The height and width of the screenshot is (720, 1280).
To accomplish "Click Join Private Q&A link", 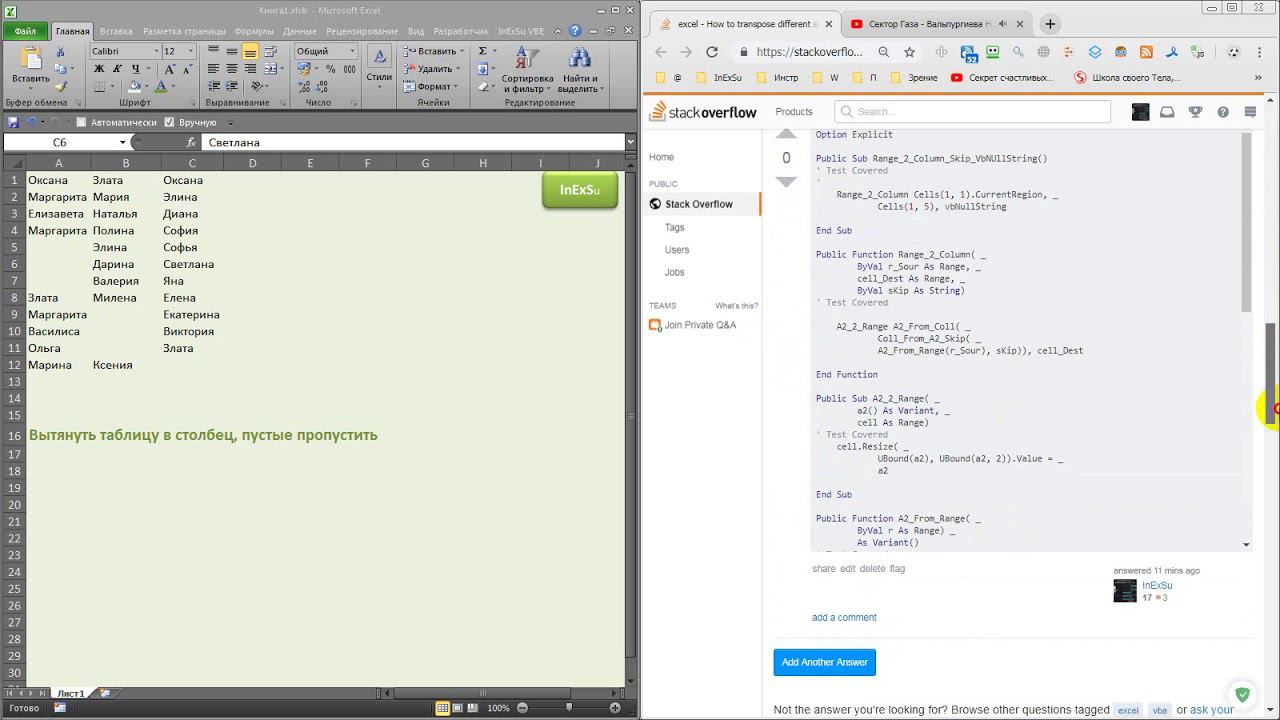I will (x=700, y=325).
